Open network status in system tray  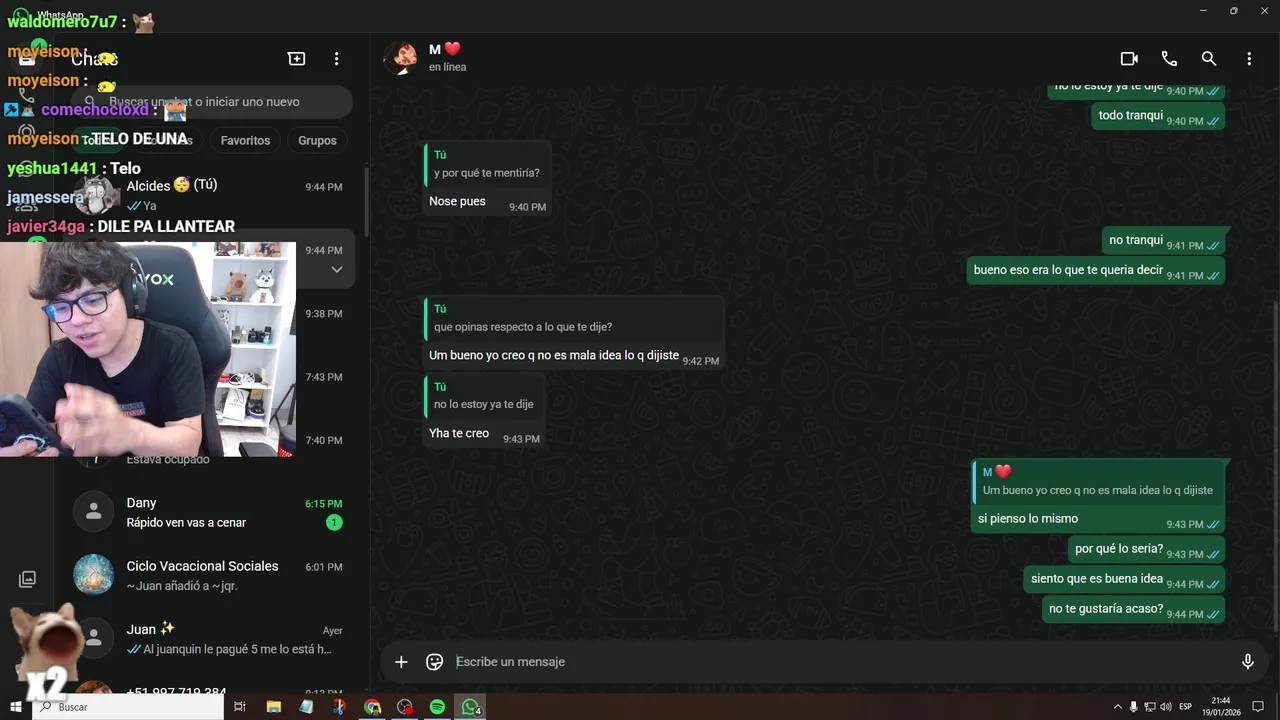(x=1149, y=707)
